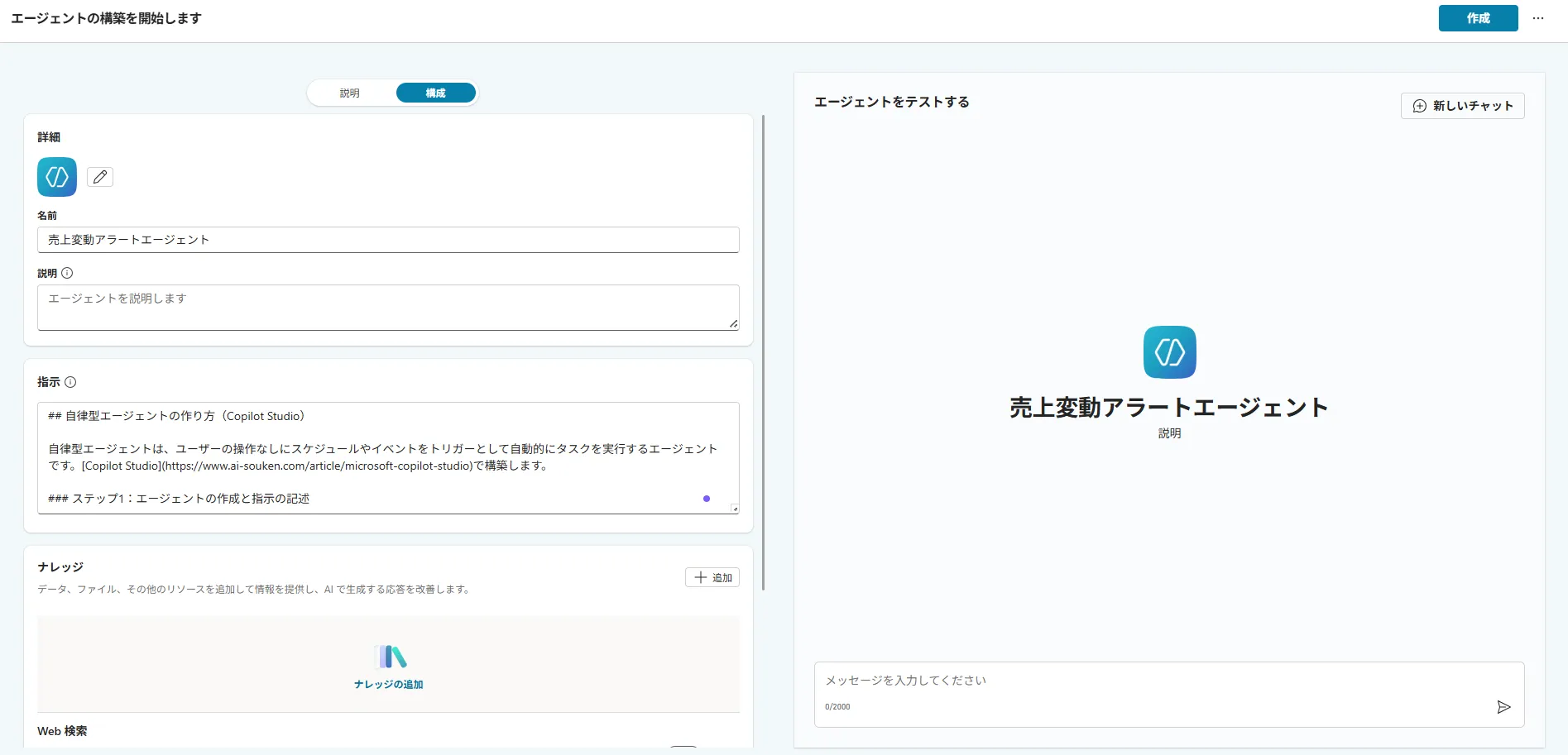Screen dimensions: 1568x755
Task: Focus the エージェントを説明します text area
Action: coord(388,308)
